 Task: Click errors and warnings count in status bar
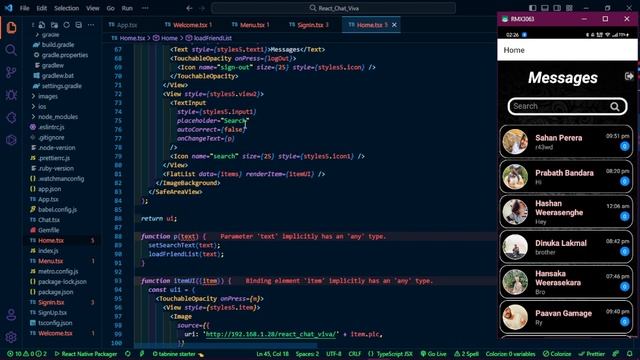coord(27,354)
